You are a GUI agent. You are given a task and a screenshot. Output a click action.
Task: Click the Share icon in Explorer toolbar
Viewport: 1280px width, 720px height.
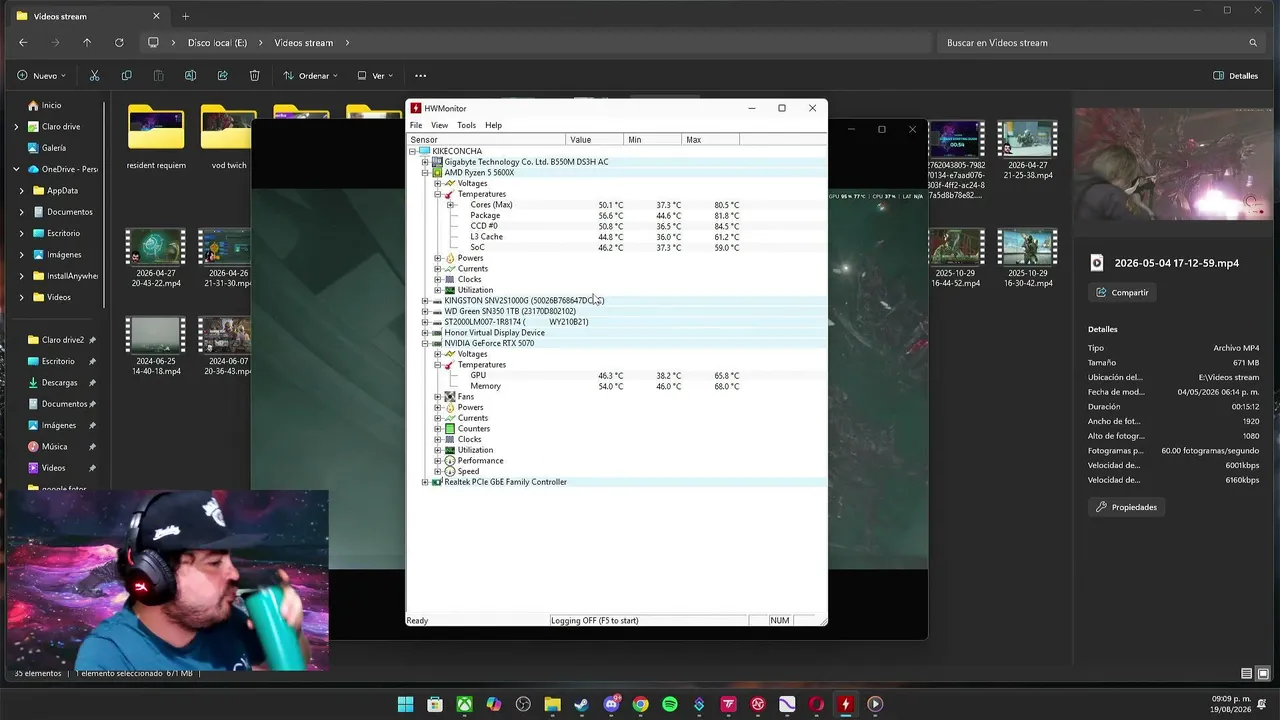222,76
